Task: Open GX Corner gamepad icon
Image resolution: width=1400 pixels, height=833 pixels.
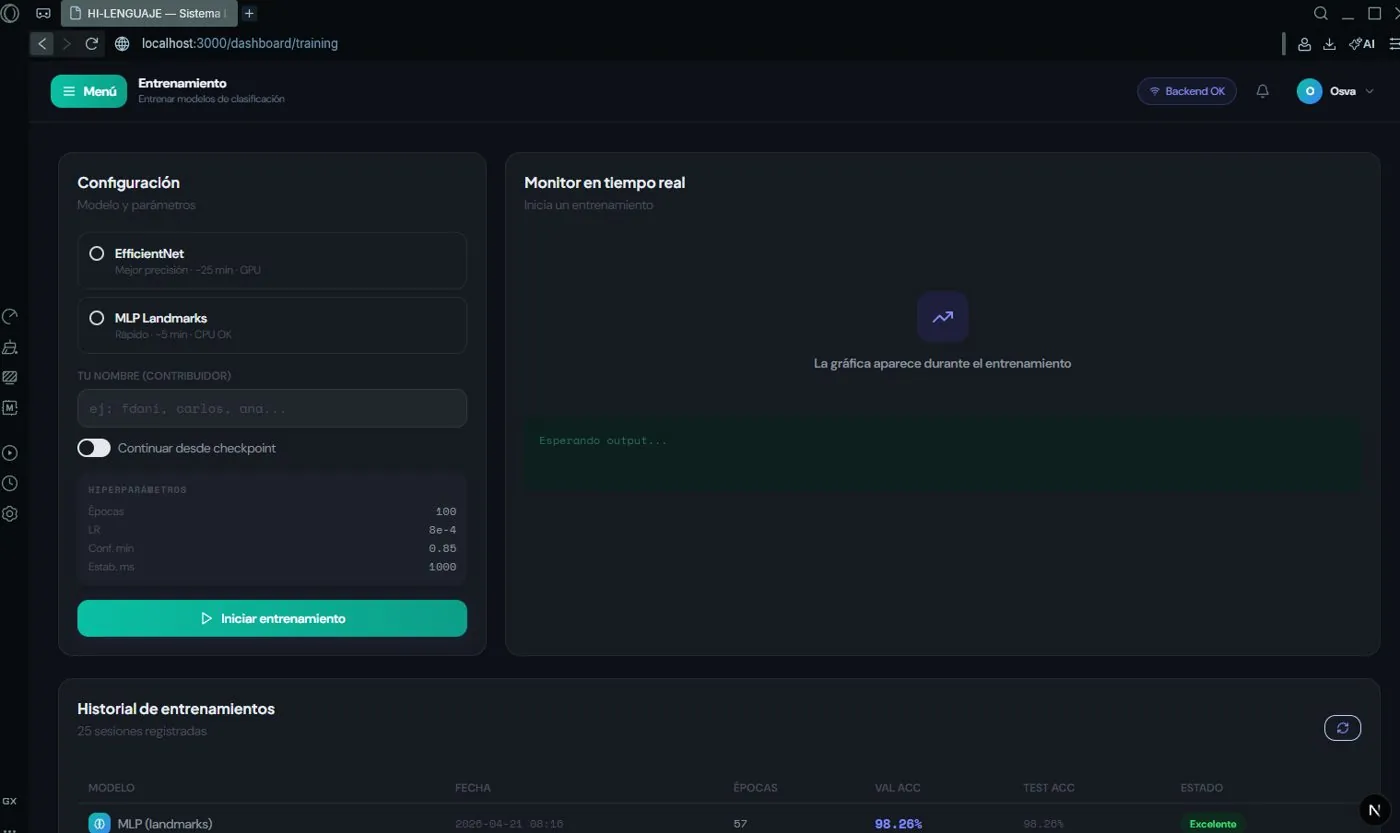Action: point(43,14)
